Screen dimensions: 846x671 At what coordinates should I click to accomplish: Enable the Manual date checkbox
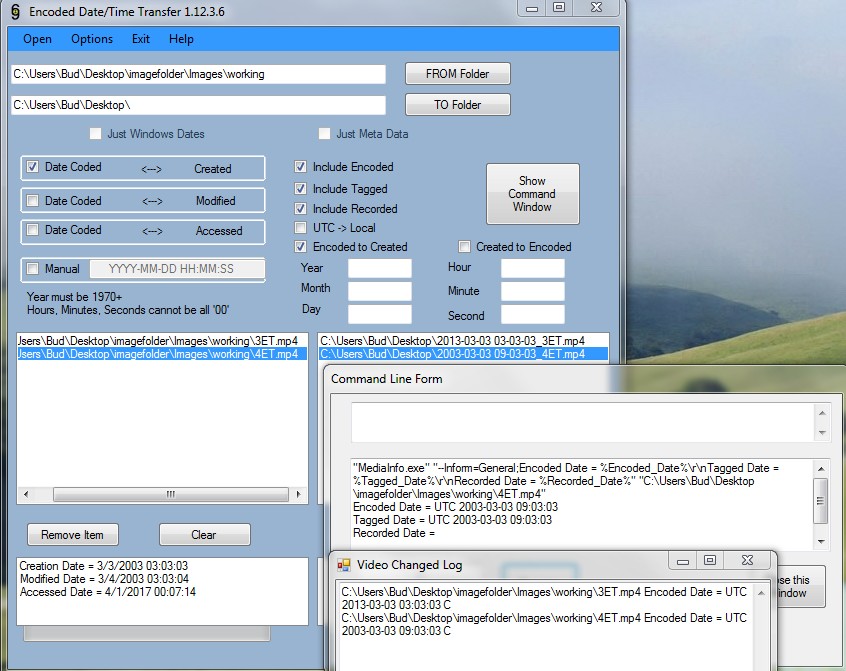click(33, 269)
